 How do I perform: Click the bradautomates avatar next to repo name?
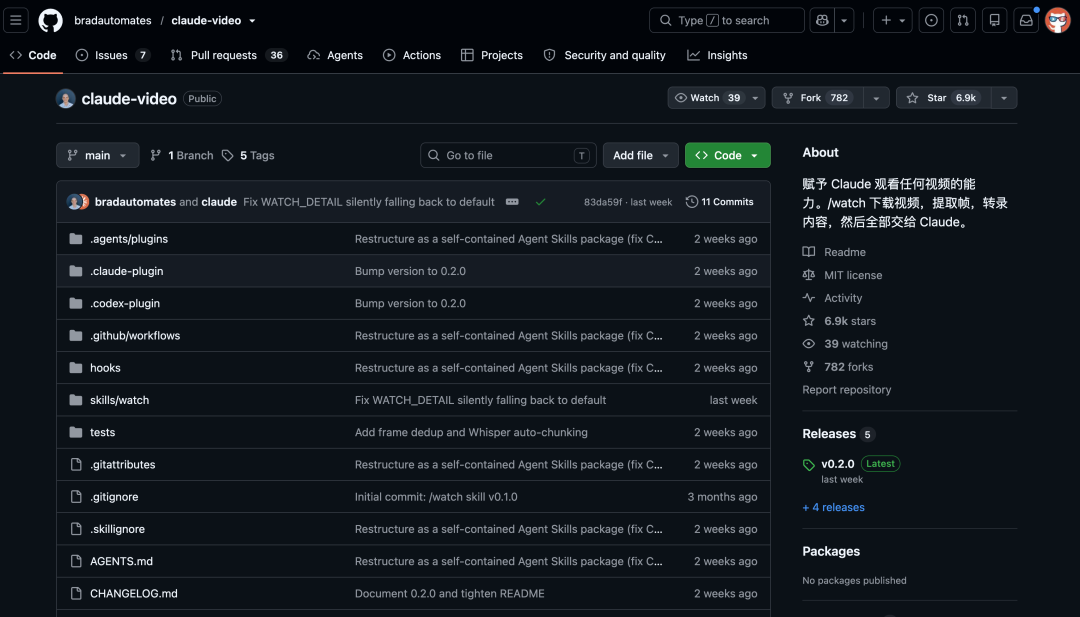[x=65, y=98]
